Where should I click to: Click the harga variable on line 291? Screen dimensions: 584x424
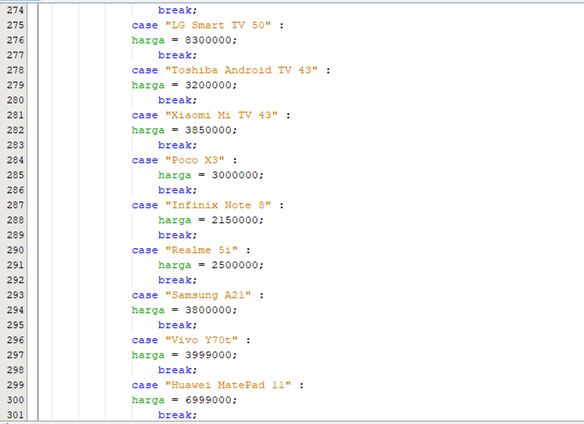tap(175, 265)
